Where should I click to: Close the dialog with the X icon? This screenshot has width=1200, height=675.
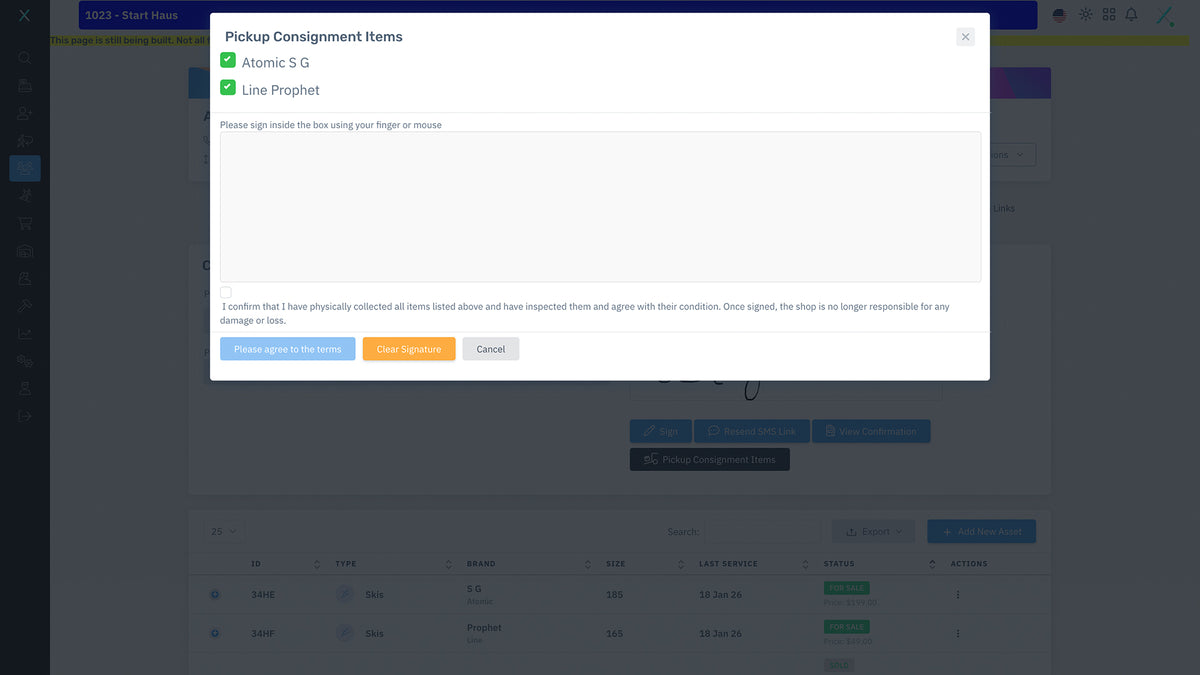965,37
